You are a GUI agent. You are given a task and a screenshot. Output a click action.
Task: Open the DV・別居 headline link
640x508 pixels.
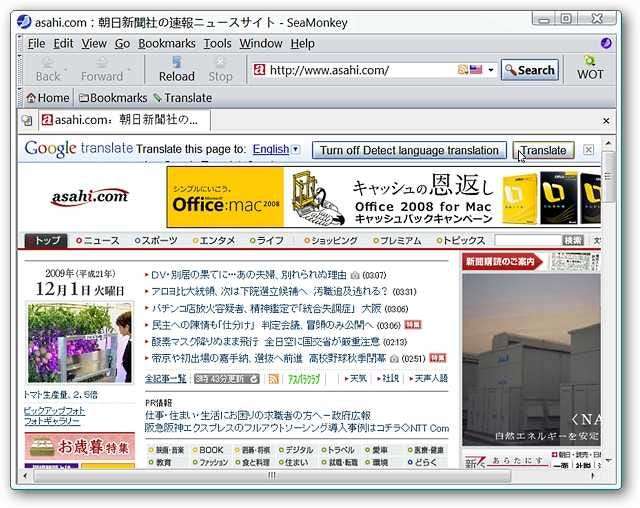[x=249, y=275]
